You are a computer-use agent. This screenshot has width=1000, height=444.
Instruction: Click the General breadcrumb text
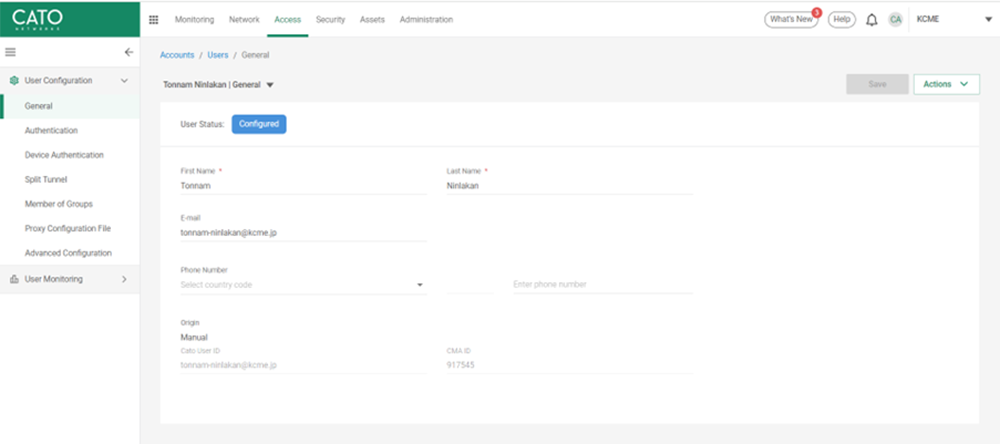[255, 56]
